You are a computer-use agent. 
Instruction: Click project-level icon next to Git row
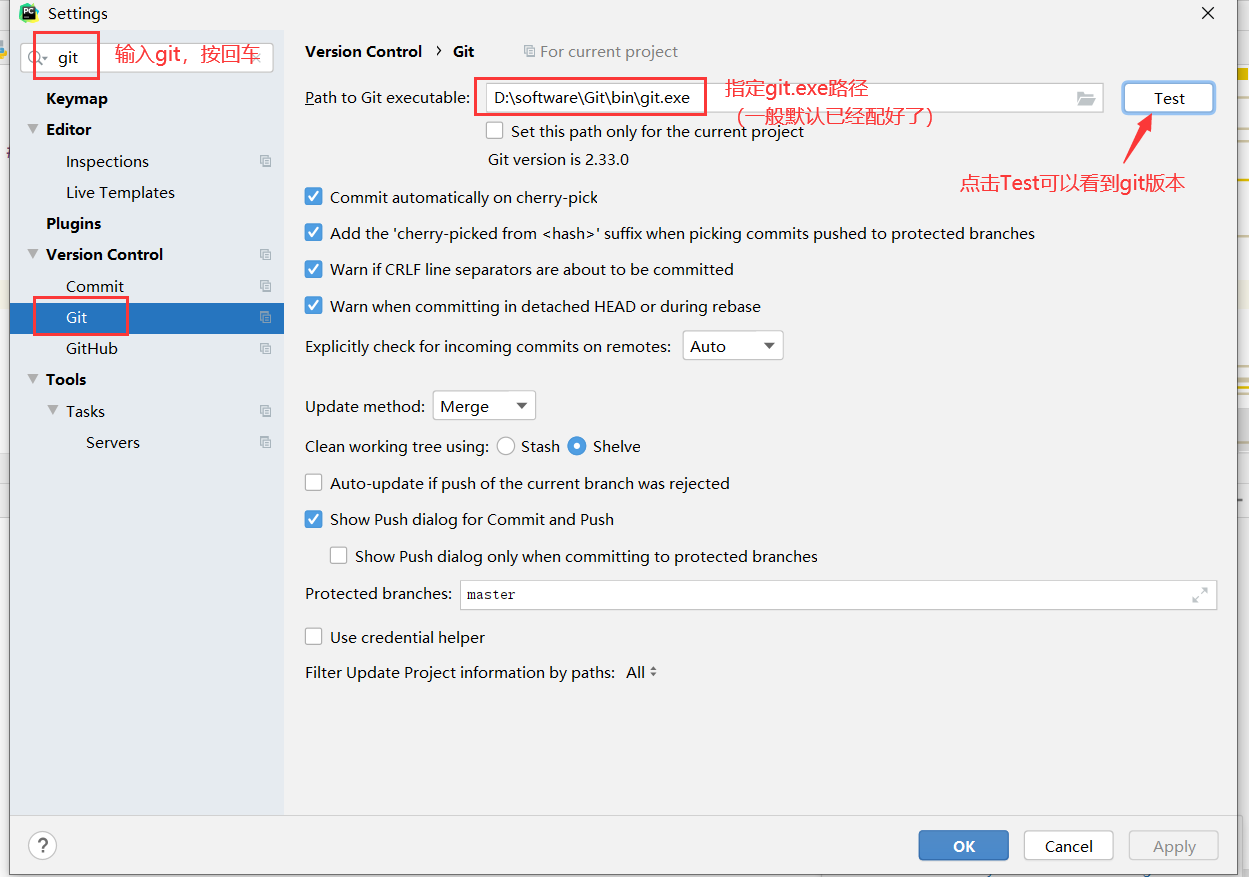265,317
